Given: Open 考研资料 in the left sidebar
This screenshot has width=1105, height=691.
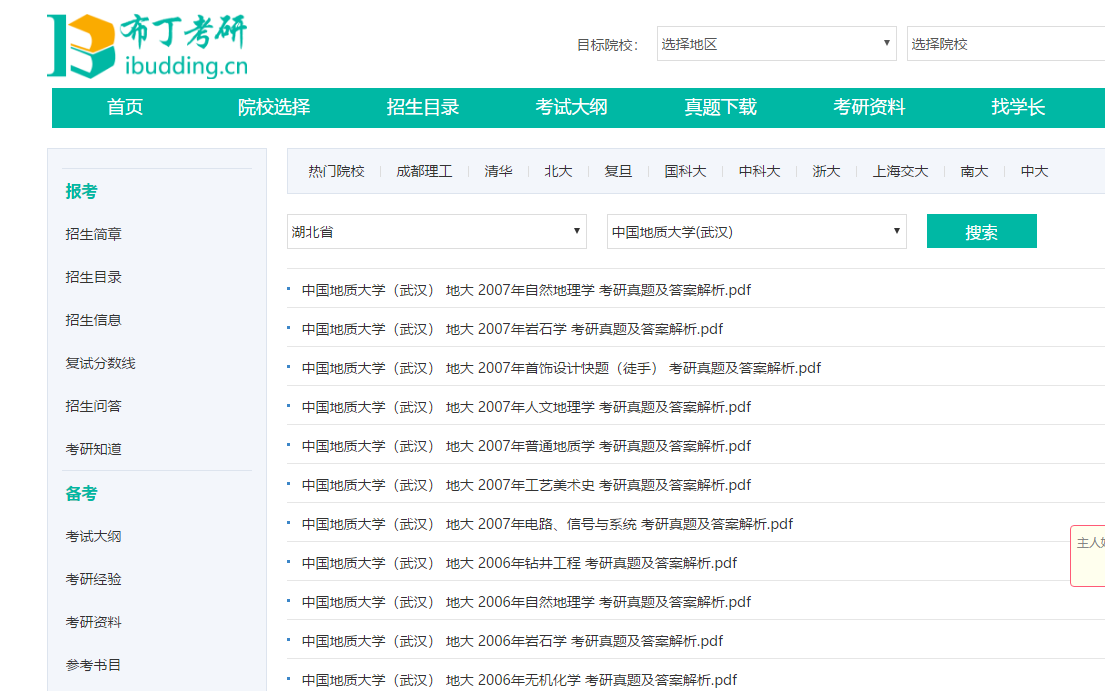Looking at the screenshot, I should 94,622.
